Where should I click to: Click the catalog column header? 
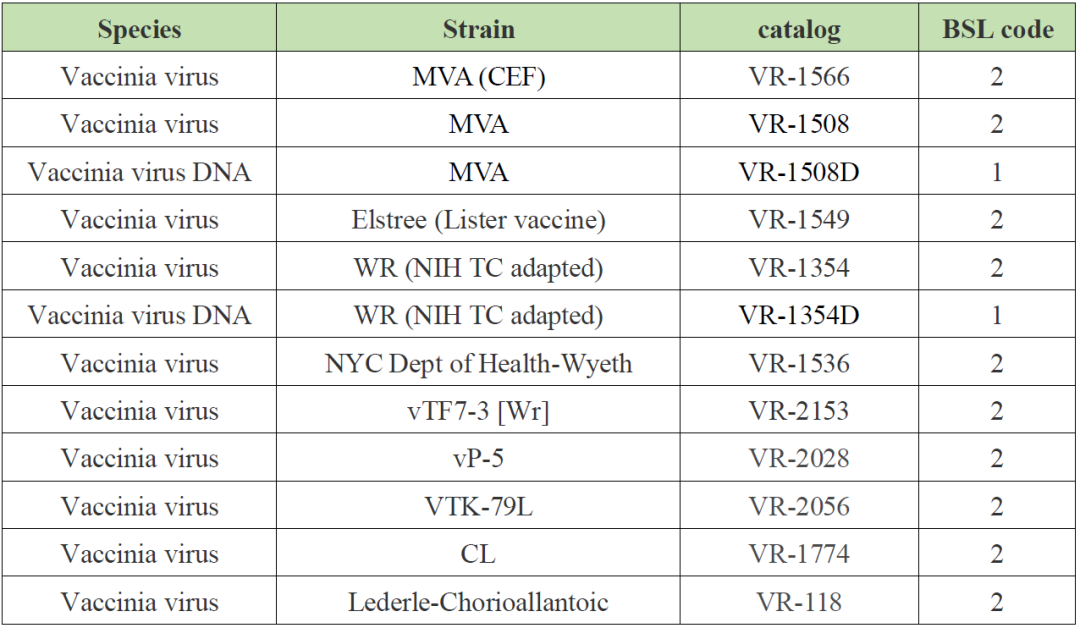pyautogui.click(x=798, y=29)
